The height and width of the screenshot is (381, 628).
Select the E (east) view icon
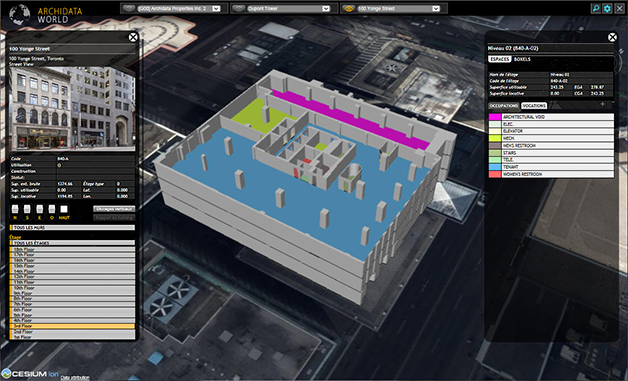click(x=40, y=210)
